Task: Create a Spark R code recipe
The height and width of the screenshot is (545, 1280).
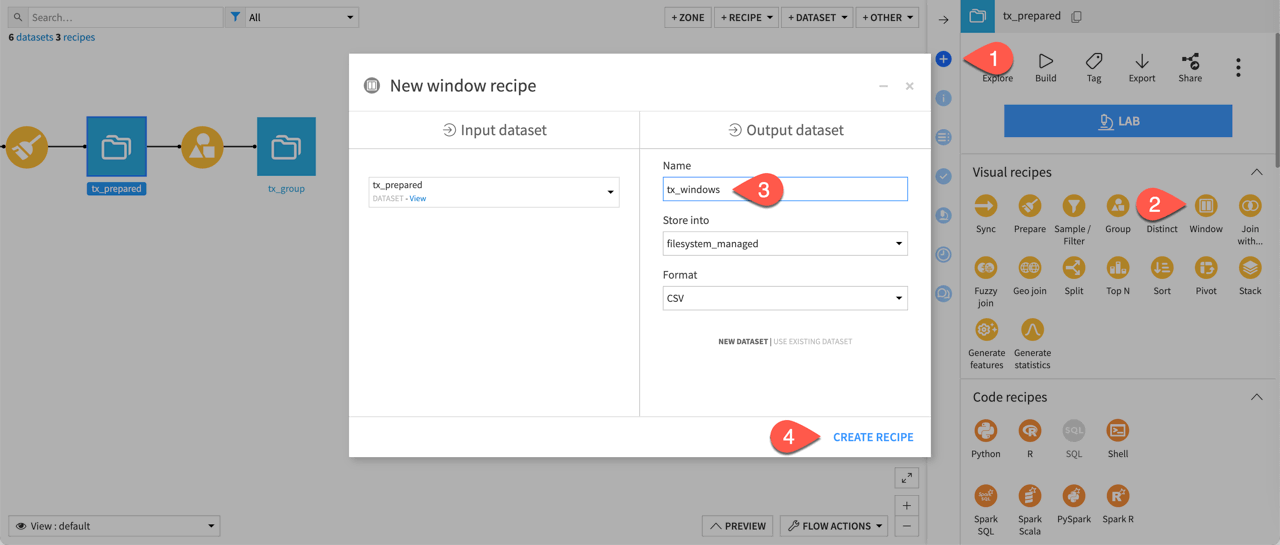Action: [1118, 496]
